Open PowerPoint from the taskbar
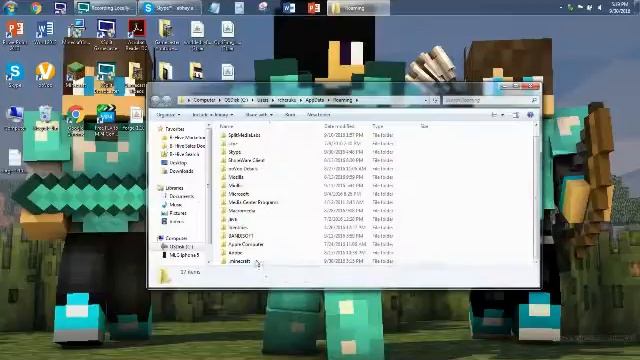Image resolution: width=640 pixels, height=360 pixels. 313,8
